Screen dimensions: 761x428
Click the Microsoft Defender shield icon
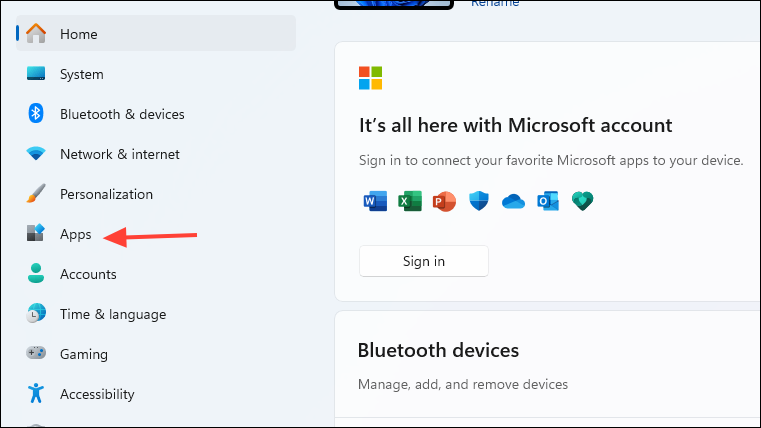tap(479, 201)
